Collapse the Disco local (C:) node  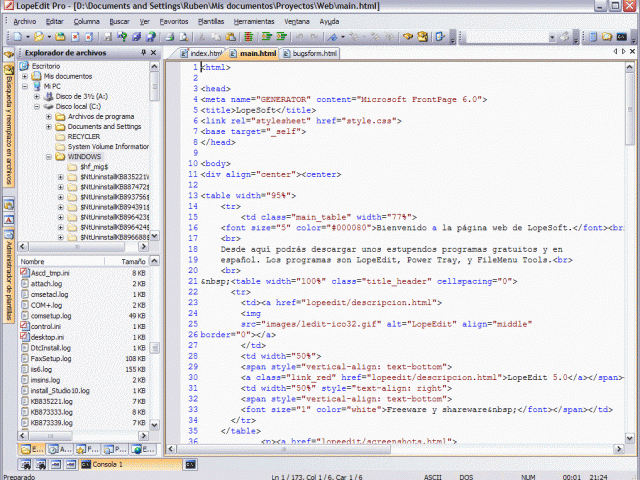(x=37, y=107)
